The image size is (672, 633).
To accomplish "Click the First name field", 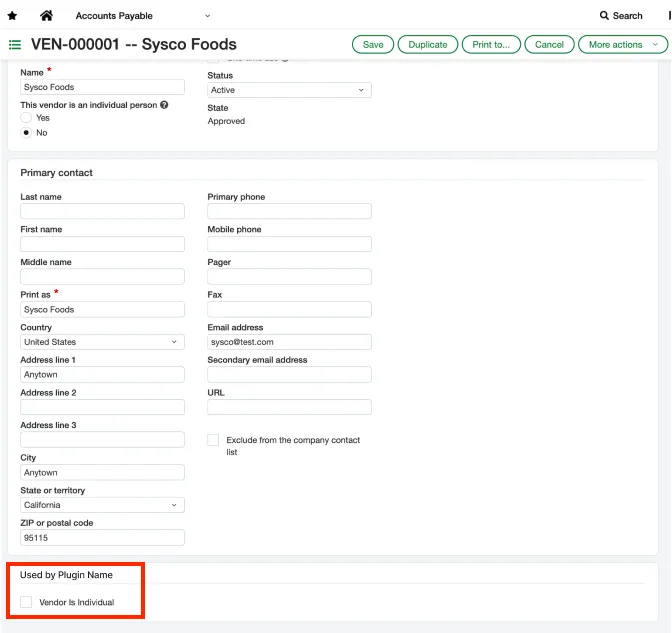I will (102, 244).
